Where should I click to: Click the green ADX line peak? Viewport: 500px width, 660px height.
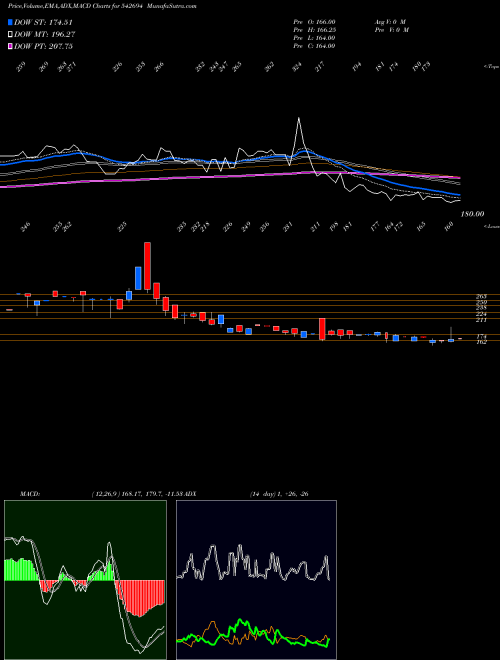(x=241, y=620)
